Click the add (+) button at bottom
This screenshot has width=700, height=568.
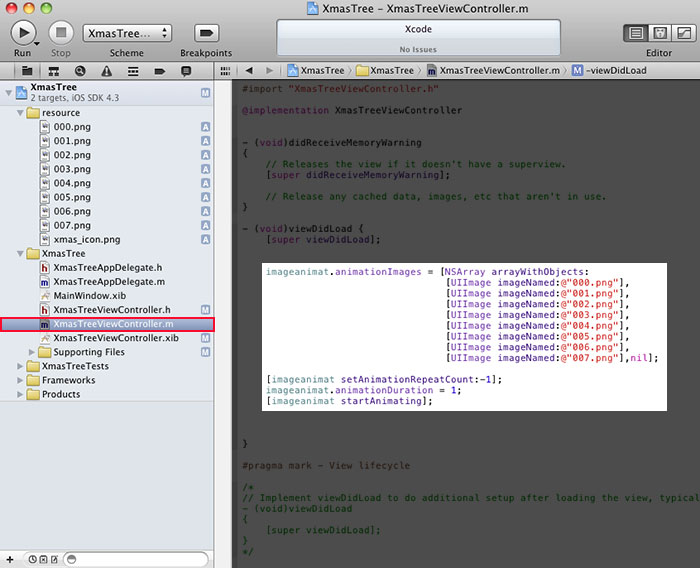click(10, 559)
